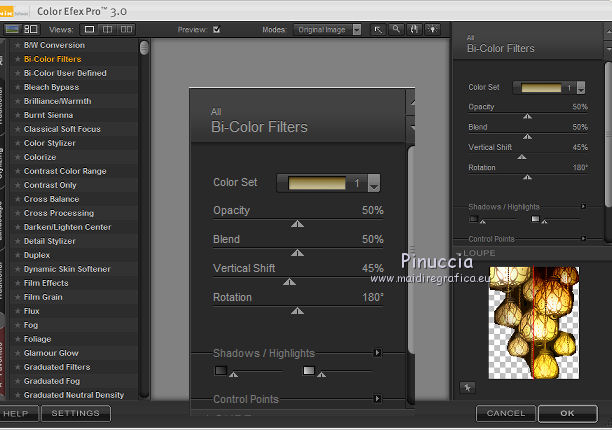Expand Shadows / Highlights arrow in right sidebar
The width and height of the screenshot is (612, 430).
click(584, 206)
